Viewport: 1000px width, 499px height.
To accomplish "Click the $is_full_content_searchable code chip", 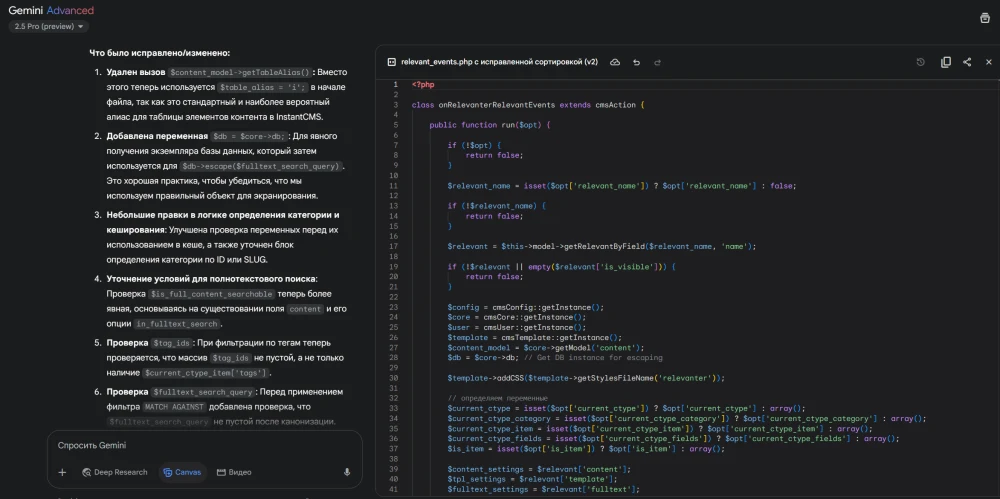I will pos(212,294).
